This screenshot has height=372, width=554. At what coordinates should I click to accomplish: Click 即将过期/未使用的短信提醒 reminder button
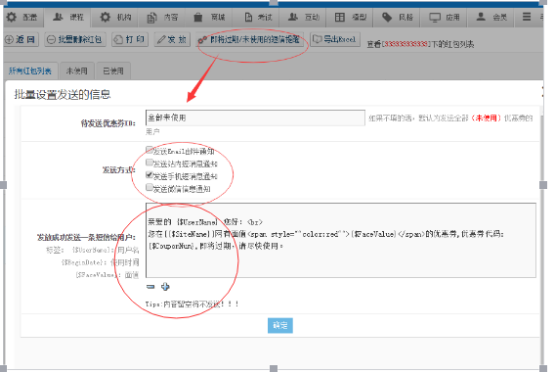249,39
